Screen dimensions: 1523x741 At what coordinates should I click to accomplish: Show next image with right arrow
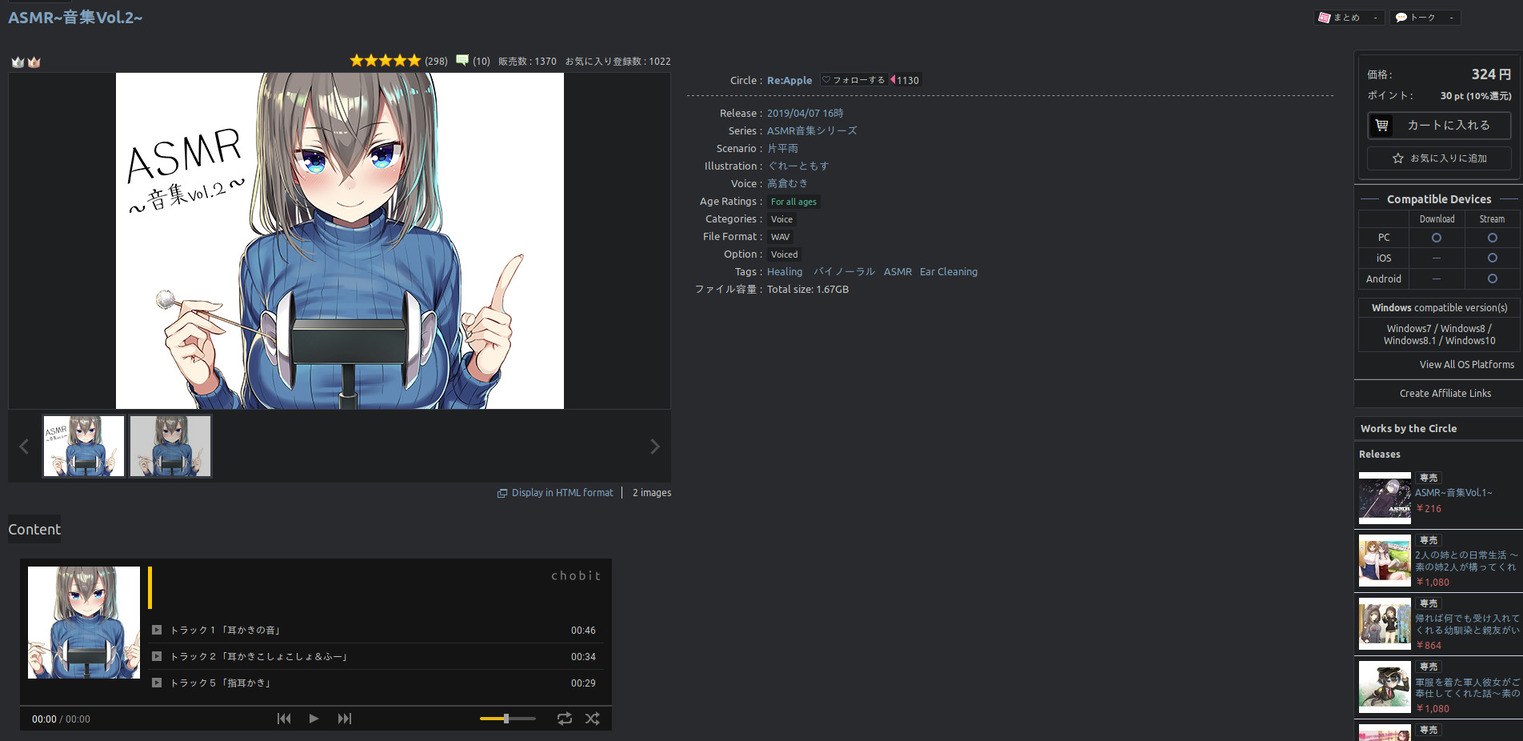[655, 447]
